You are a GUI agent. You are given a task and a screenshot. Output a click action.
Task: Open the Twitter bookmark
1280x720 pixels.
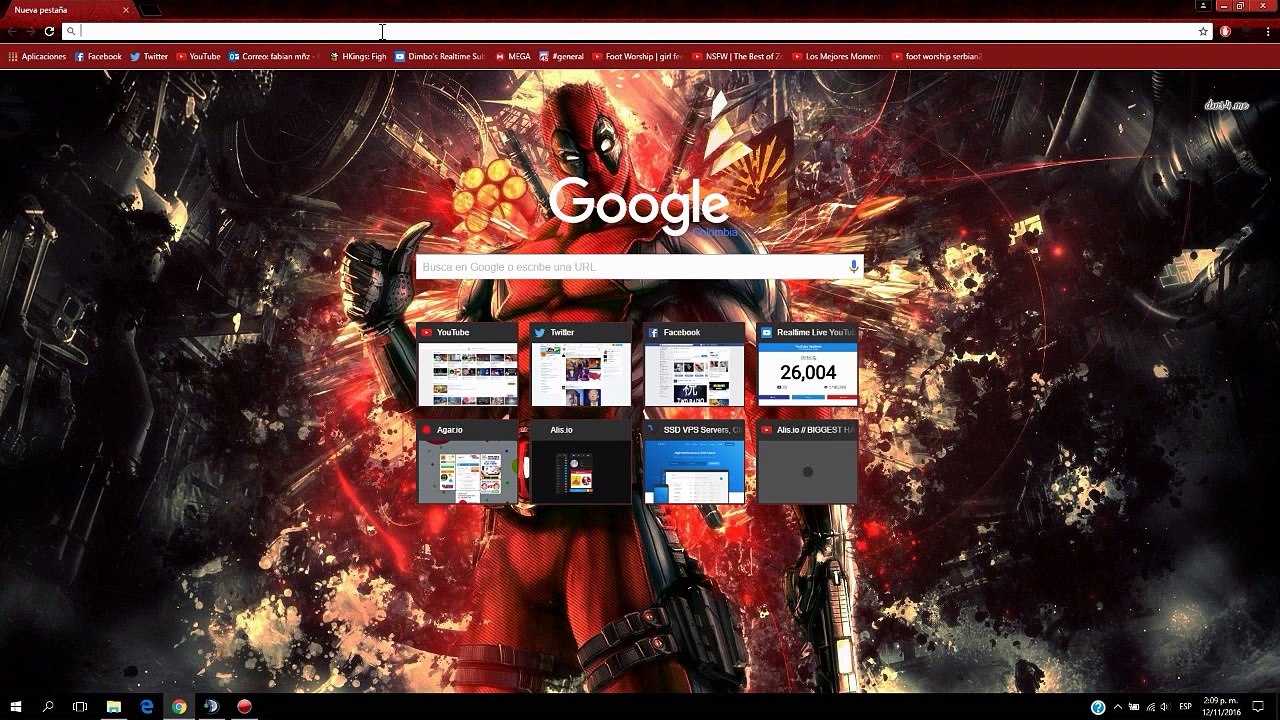149,57
